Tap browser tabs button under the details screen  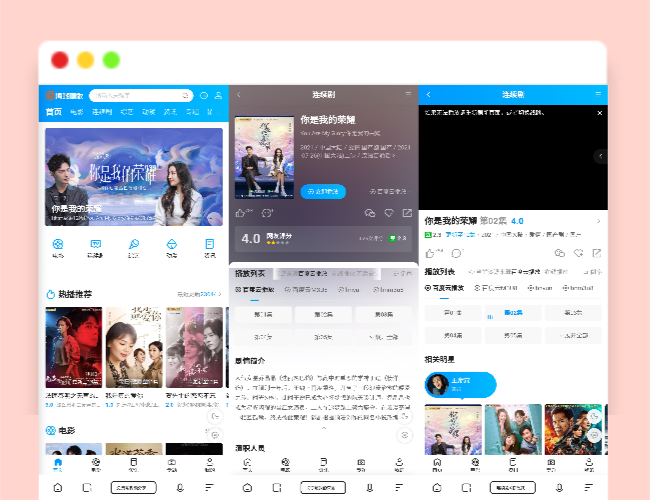[x=277, y=488]
